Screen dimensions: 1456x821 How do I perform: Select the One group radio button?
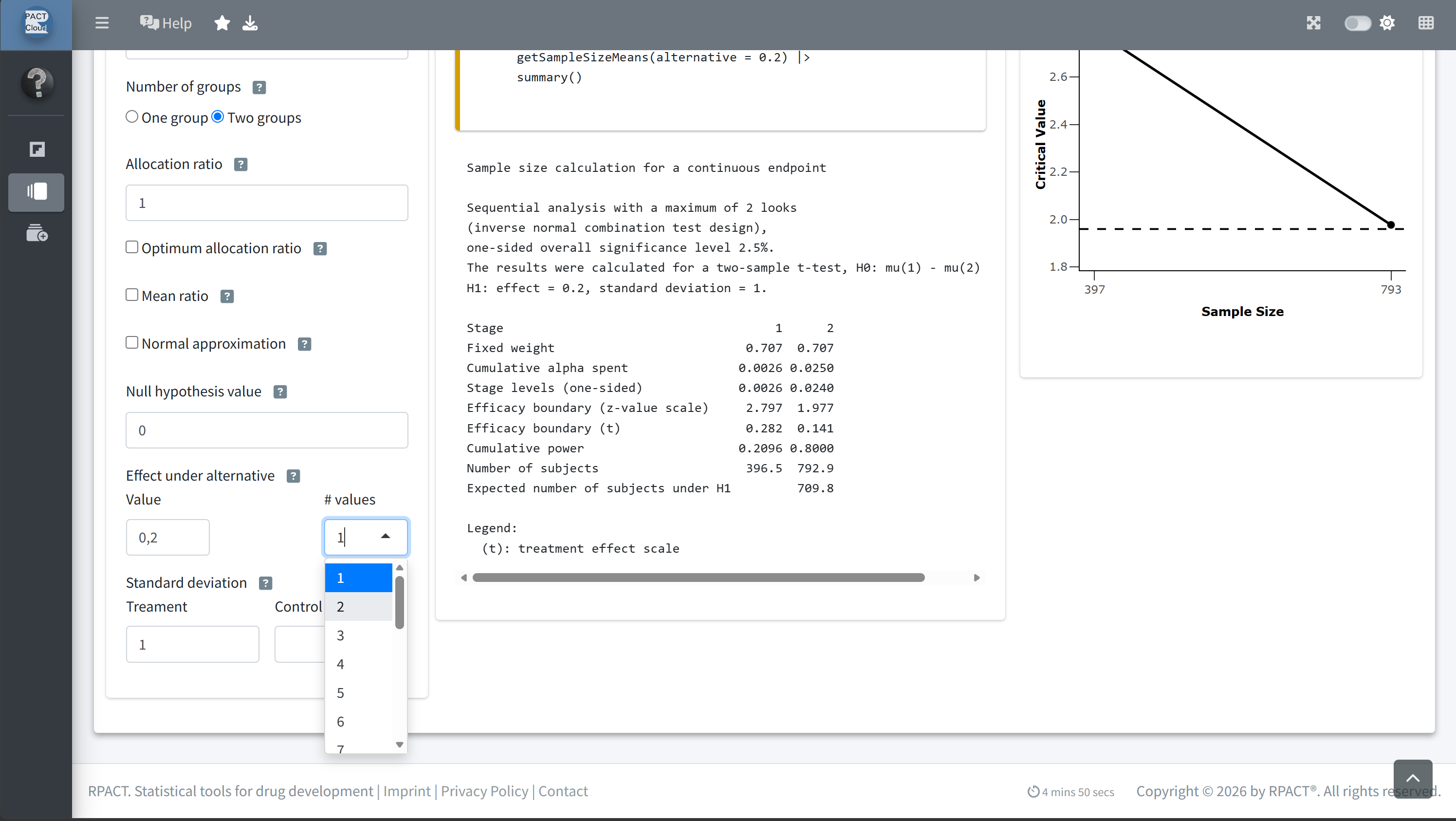point(132,116)
